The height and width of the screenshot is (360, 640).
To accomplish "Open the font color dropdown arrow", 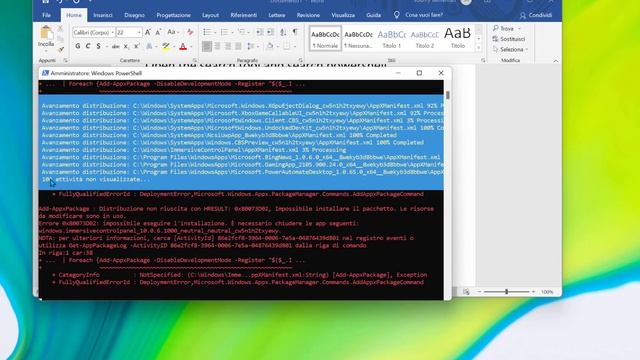I will (191, 47).
